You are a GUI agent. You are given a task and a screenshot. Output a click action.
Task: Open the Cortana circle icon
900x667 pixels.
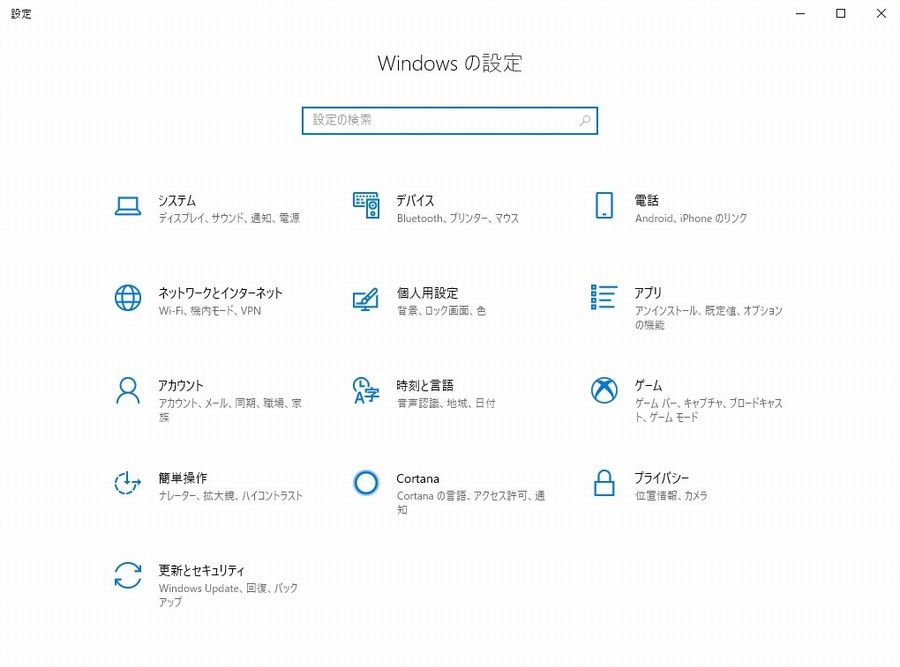coord(366,483)
